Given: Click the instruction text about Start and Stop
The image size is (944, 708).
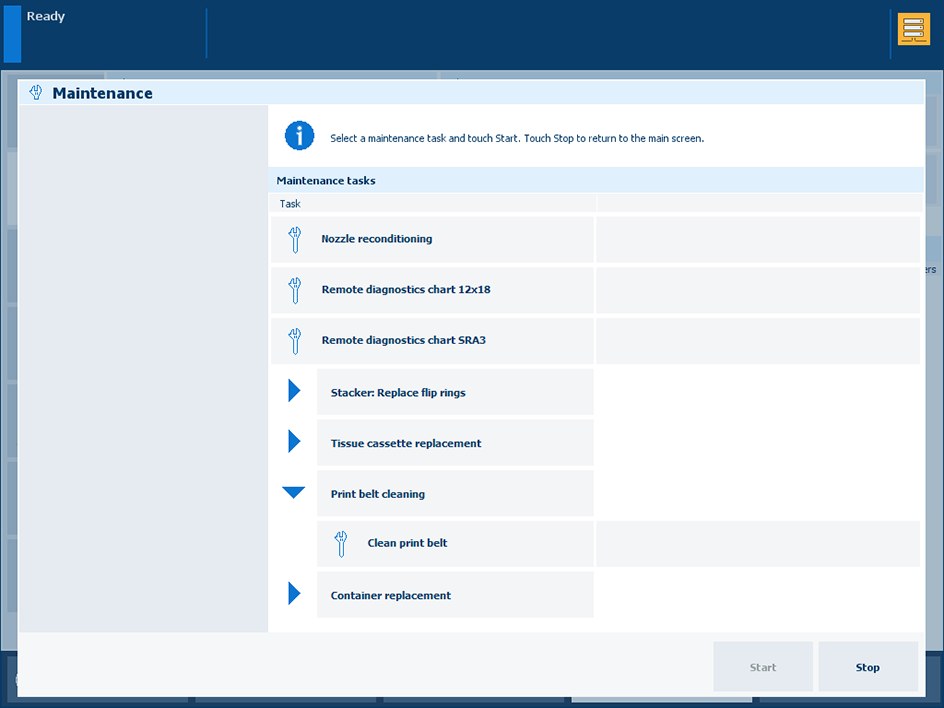Looking at the screenshot, I should (517, 138).
